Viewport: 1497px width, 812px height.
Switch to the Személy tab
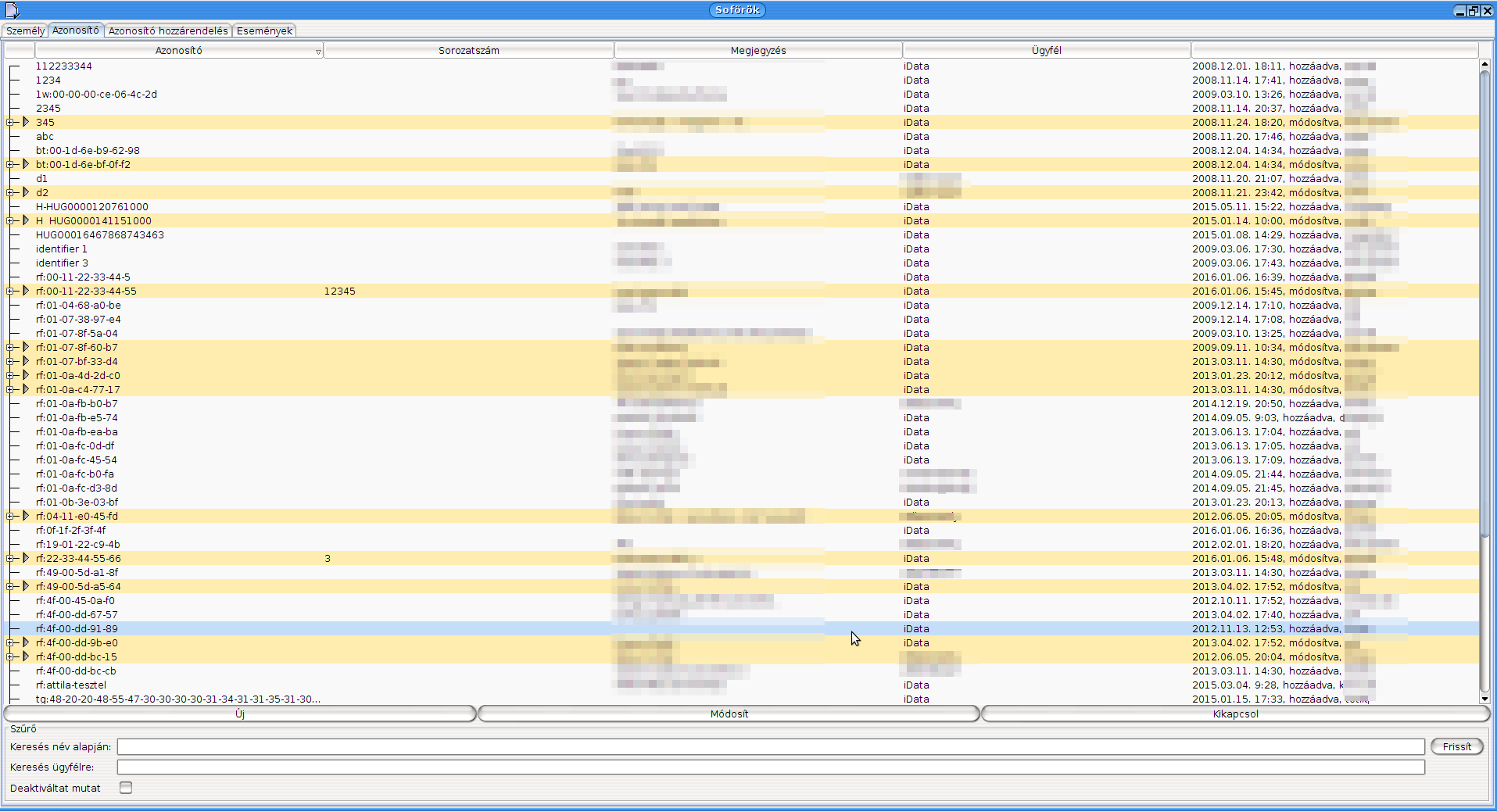(x=25, y=31)
